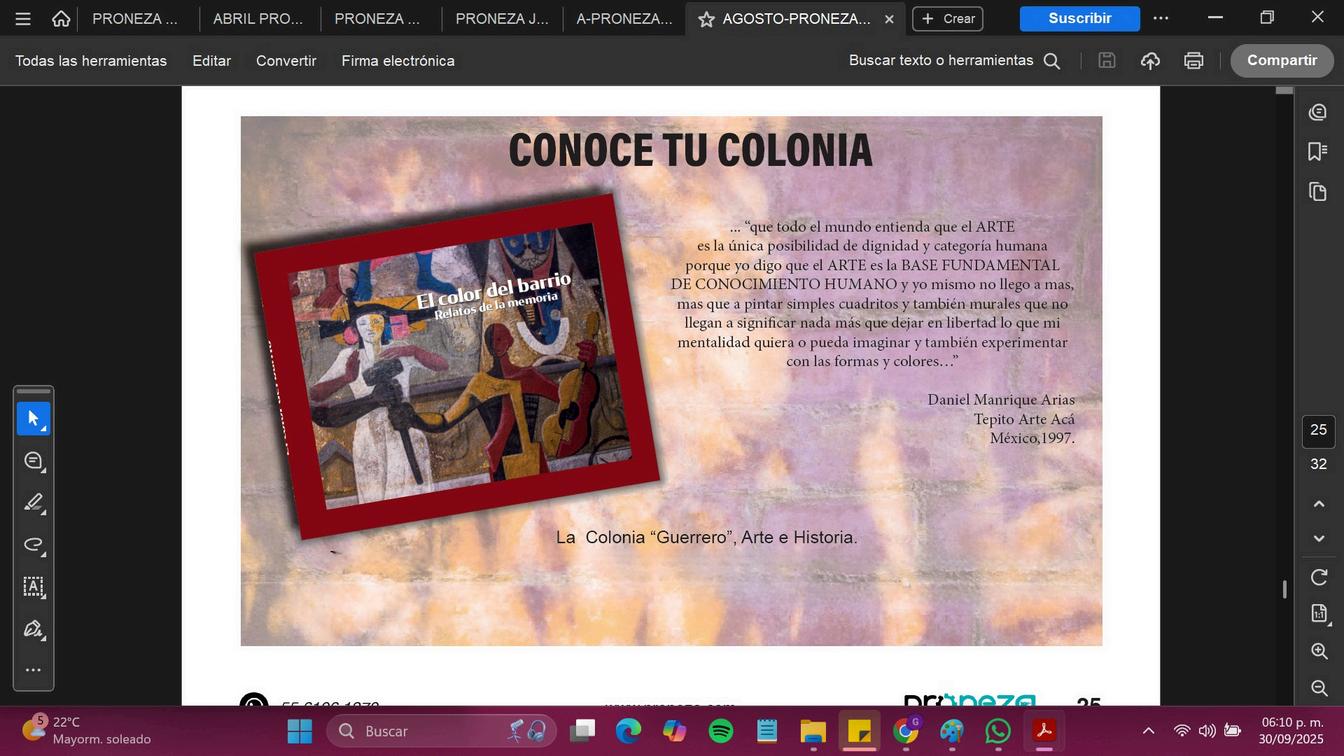Open File Explorer from the taskbar

click(813, 731)
